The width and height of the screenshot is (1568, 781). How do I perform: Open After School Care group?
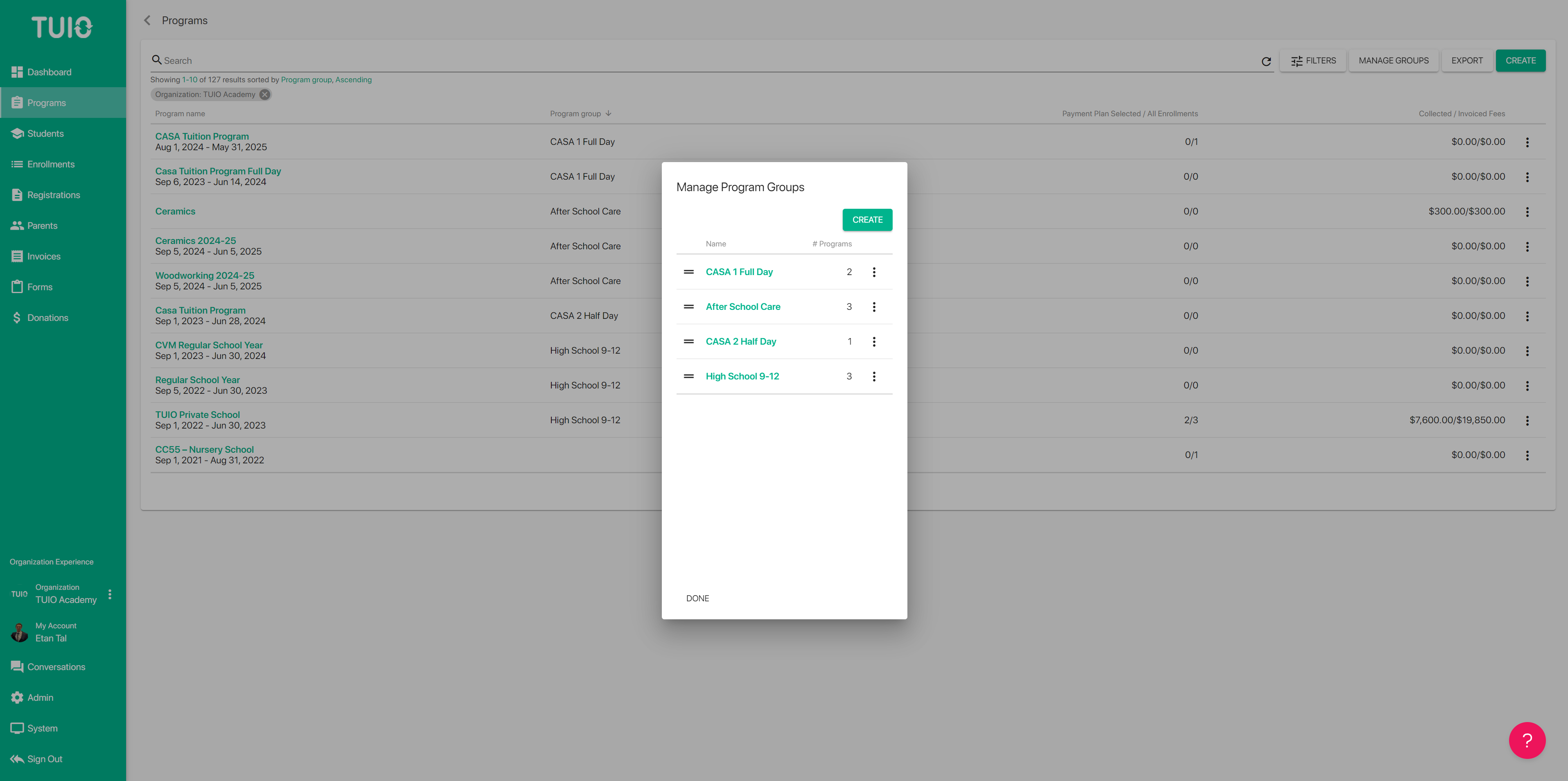pos(742,307)
